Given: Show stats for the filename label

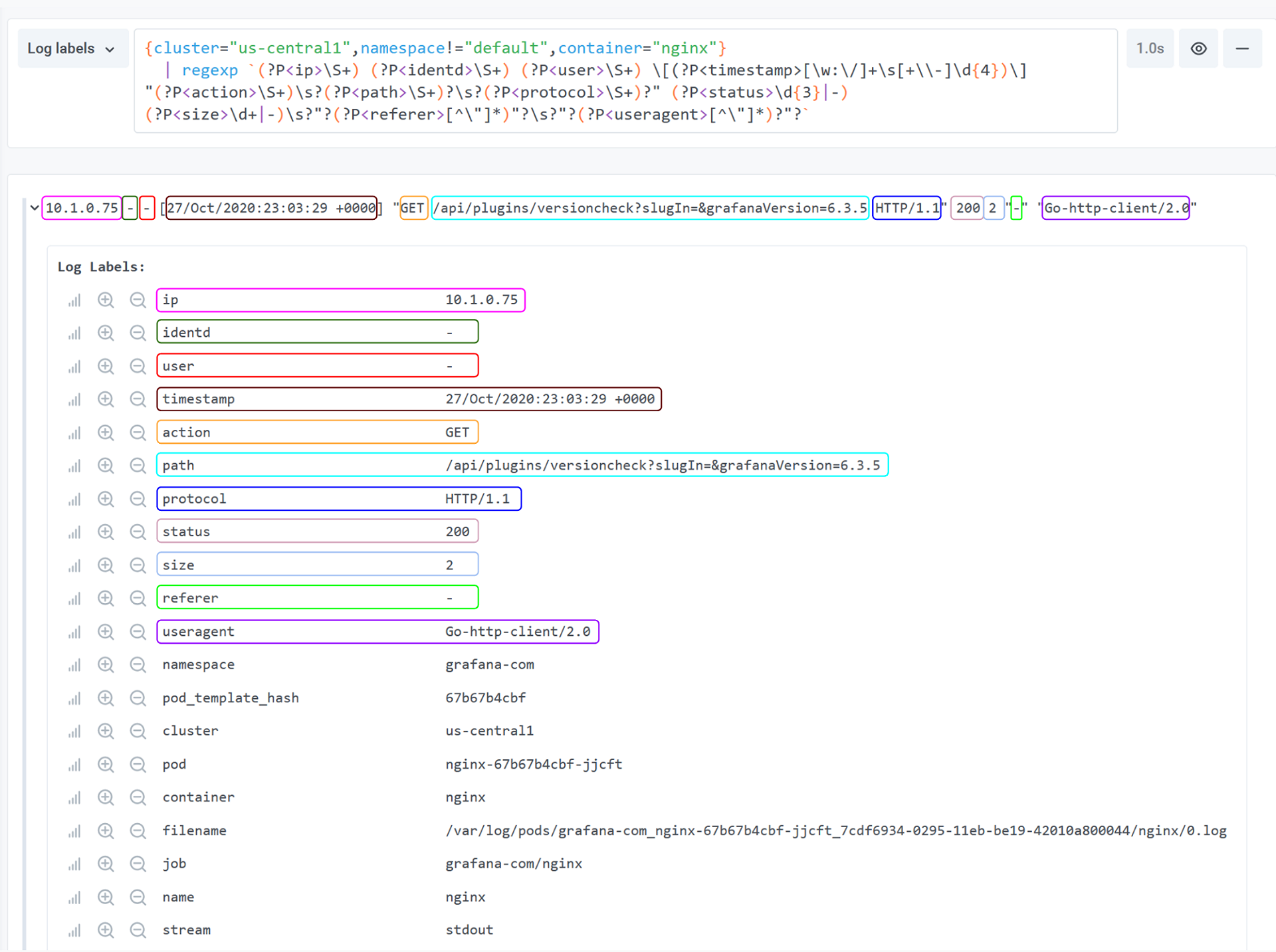Looking at the screenshot, I should pyautogui.click(x=74, y=830).
